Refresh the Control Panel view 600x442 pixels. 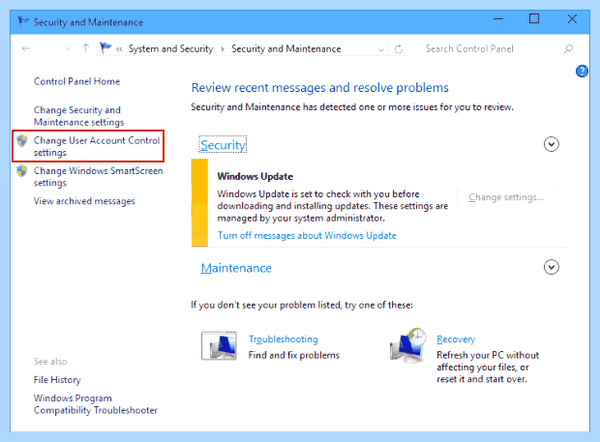[398, 49]
